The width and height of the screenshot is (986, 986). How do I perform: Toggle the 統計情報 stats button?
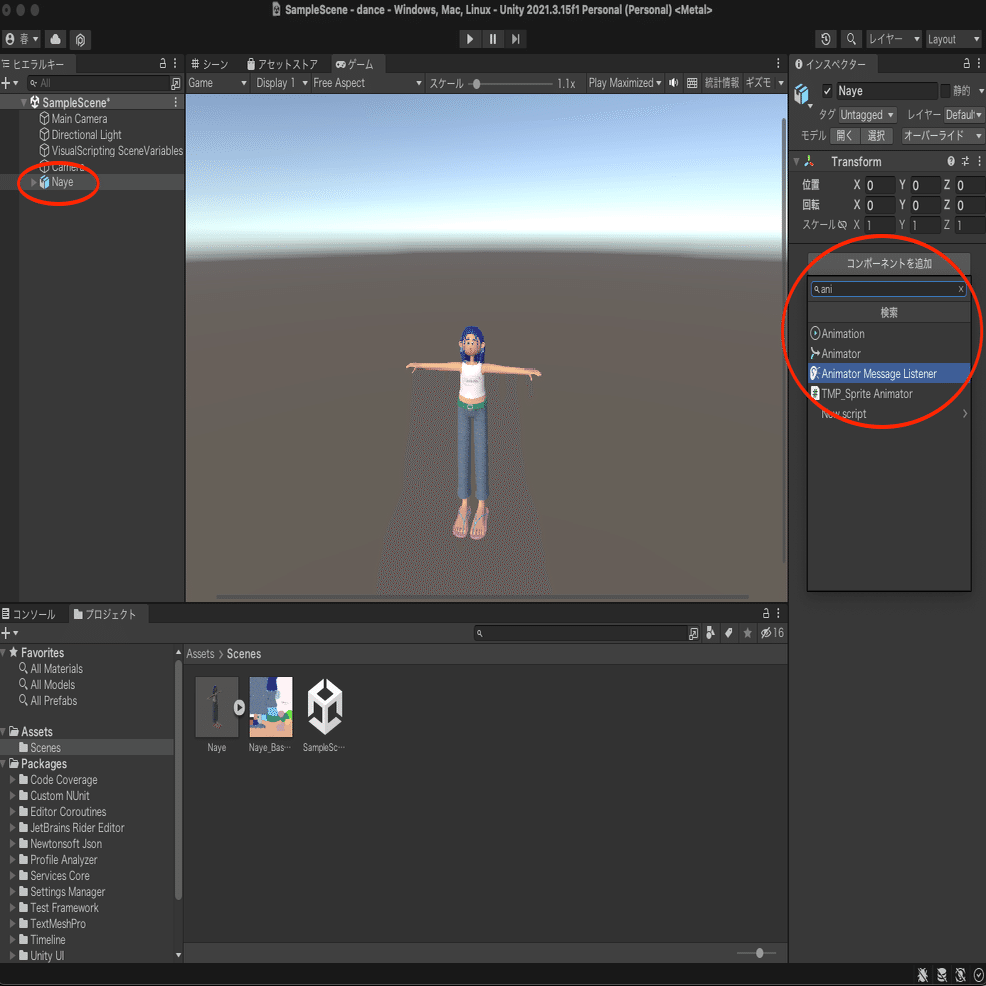click(721, 83)
